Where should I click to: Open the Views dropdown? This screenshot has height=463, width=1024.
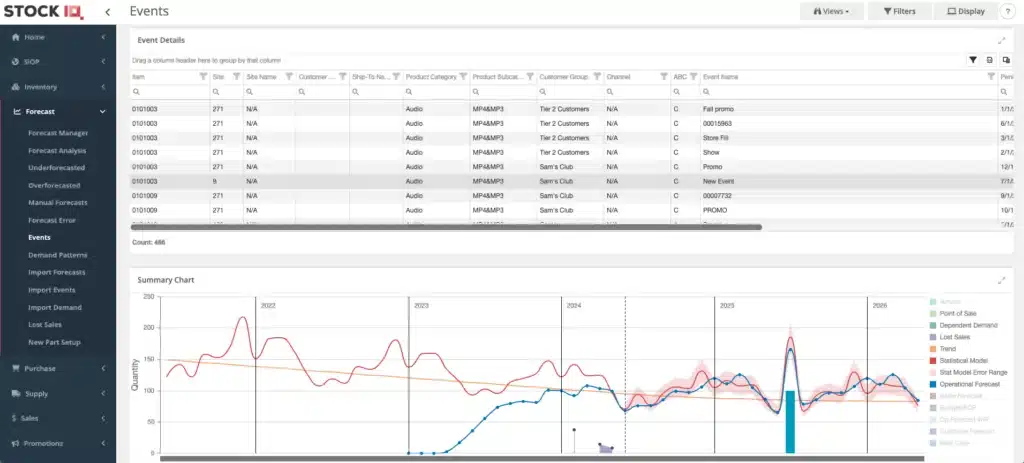(x=831, y=11)
